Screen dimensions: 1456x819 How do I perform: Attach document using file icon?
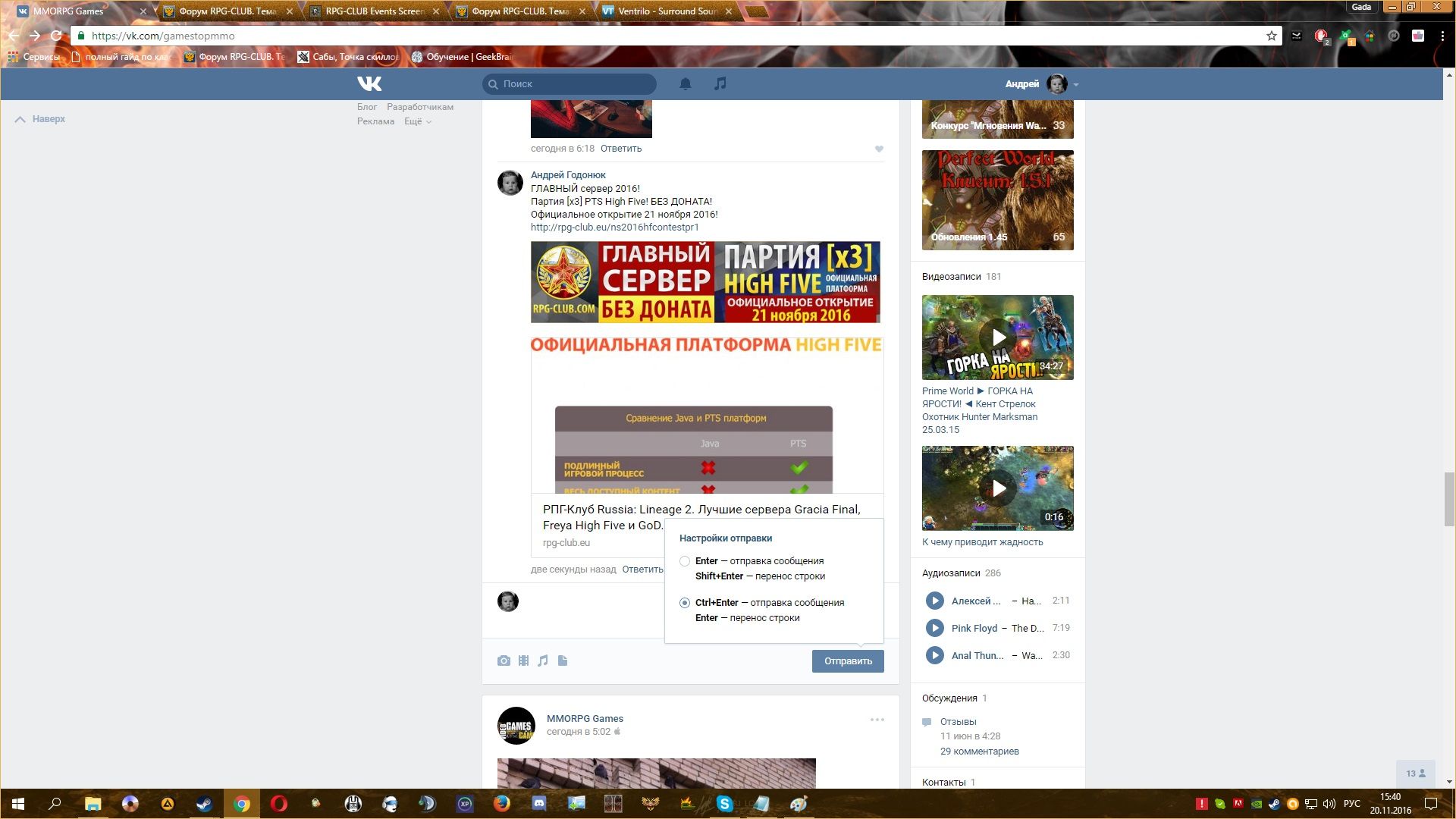[563, 661]
